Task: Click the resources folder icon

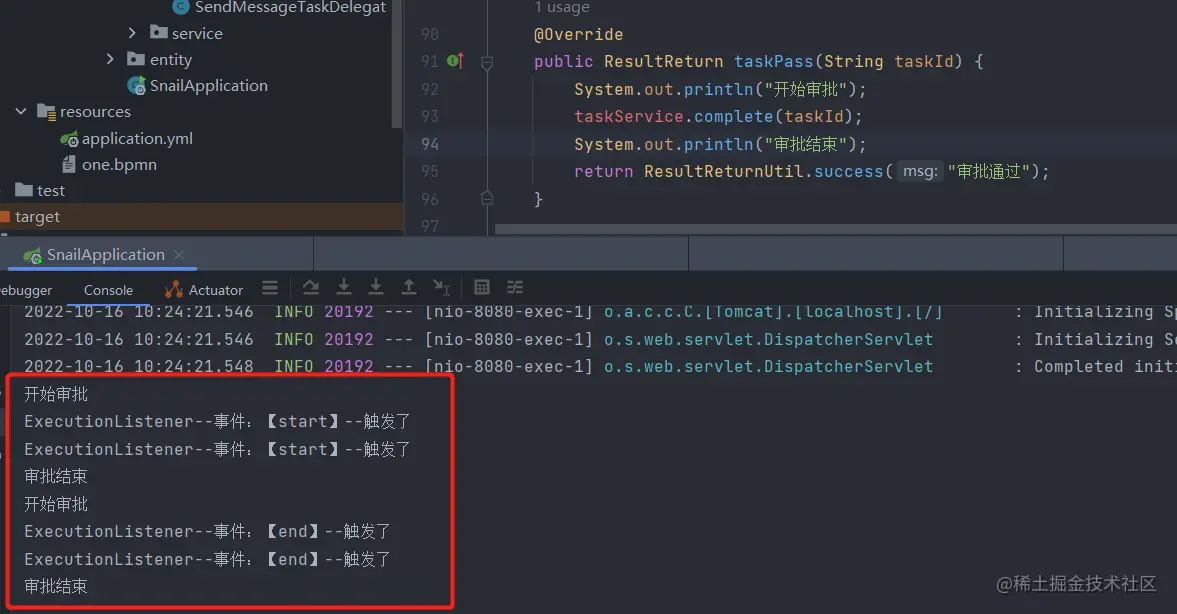Action: [x=47, y=112]
